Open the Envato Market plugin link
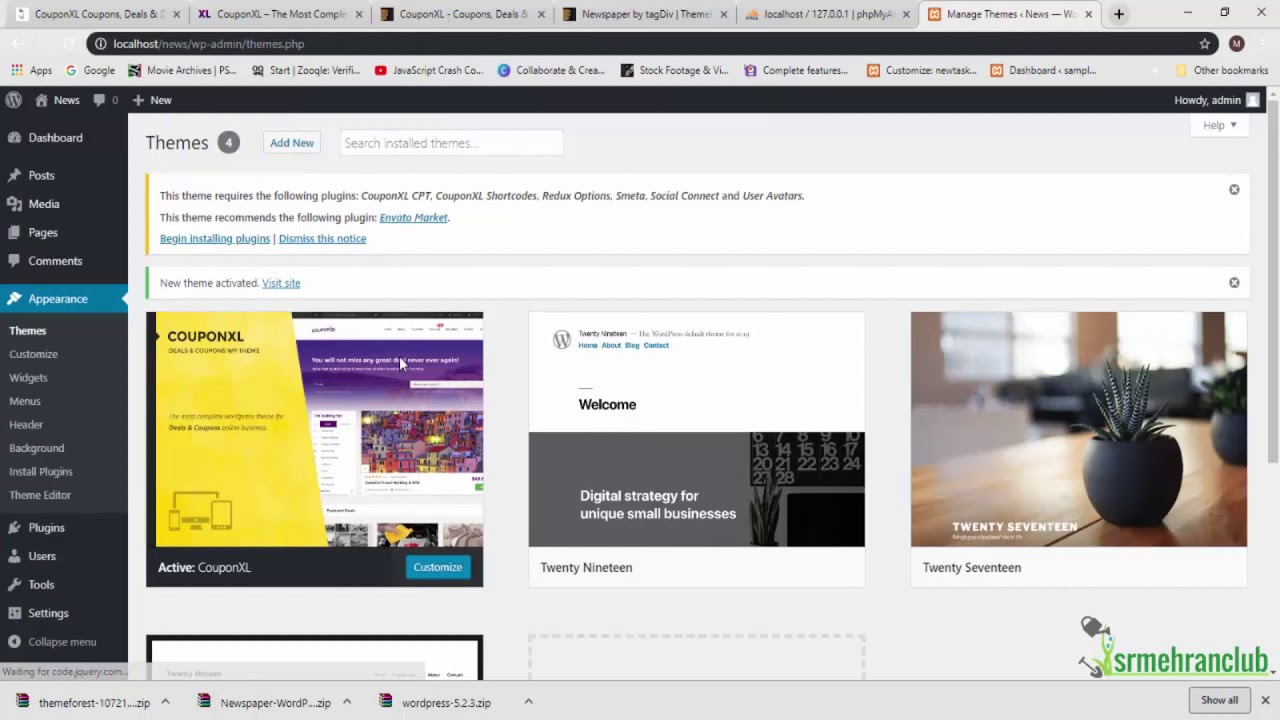1280x720 pixels. click(x=413, y=217)
